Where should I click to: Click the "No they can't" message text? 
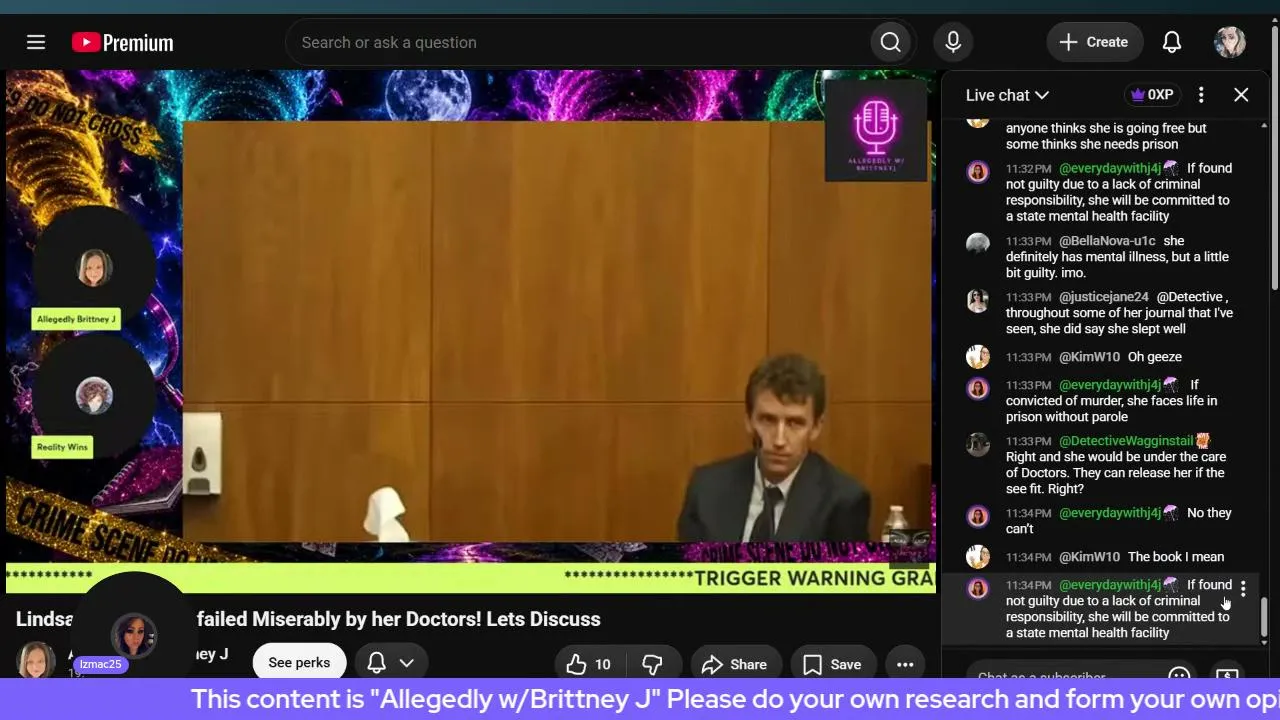pyautogui.click(x=1119, y=521)
